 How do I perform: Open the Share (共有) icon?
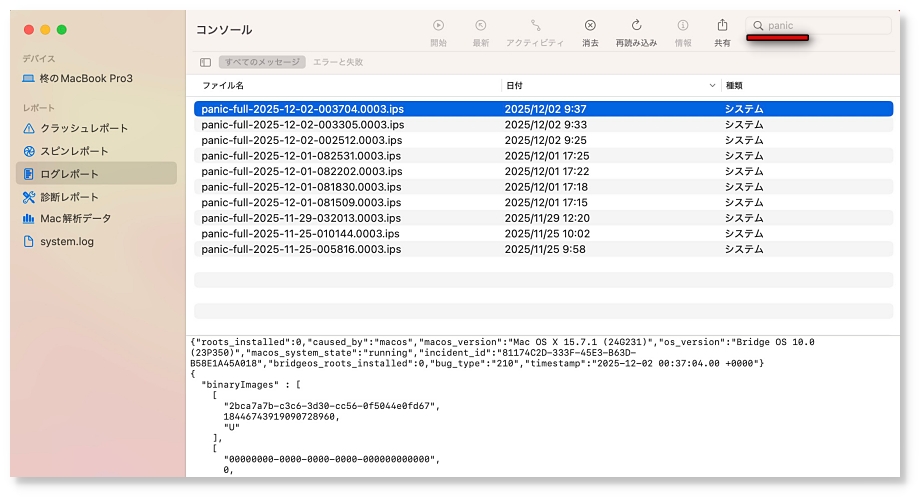coord(722,26)
